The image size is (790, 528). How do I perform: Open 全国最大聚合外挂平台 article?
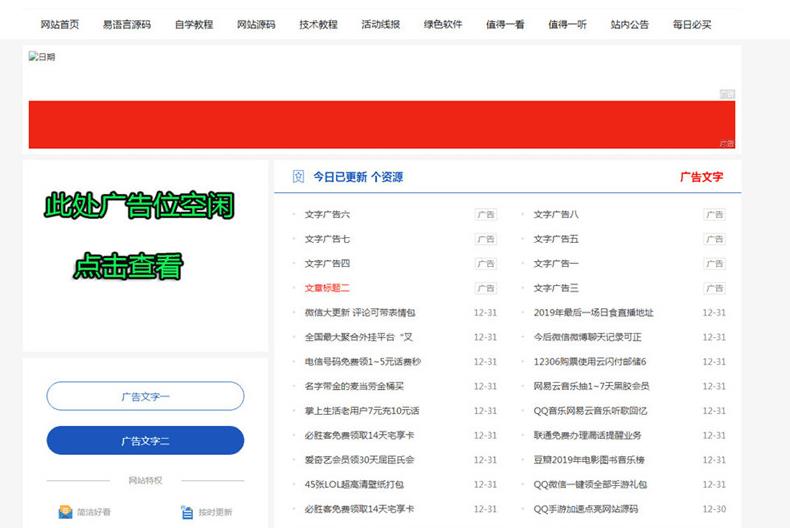pyautogui.click(x=358, y=337)
